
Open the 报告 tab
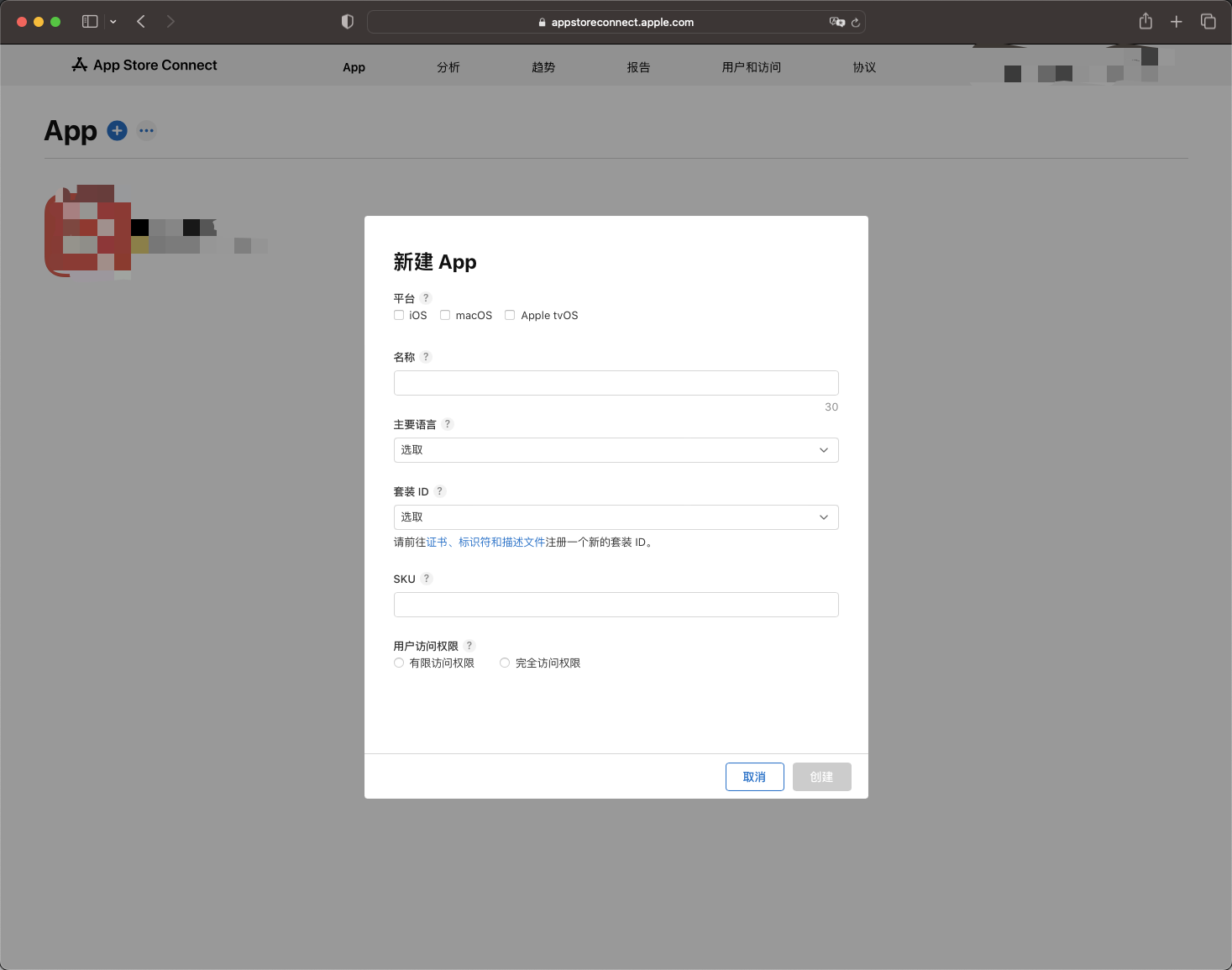pyautogui.click(x=638, y=67)
